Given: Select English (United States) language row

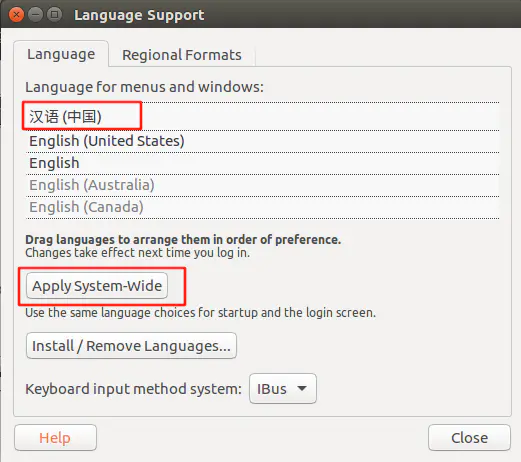Looking at the screenshot, I should 262,141.
